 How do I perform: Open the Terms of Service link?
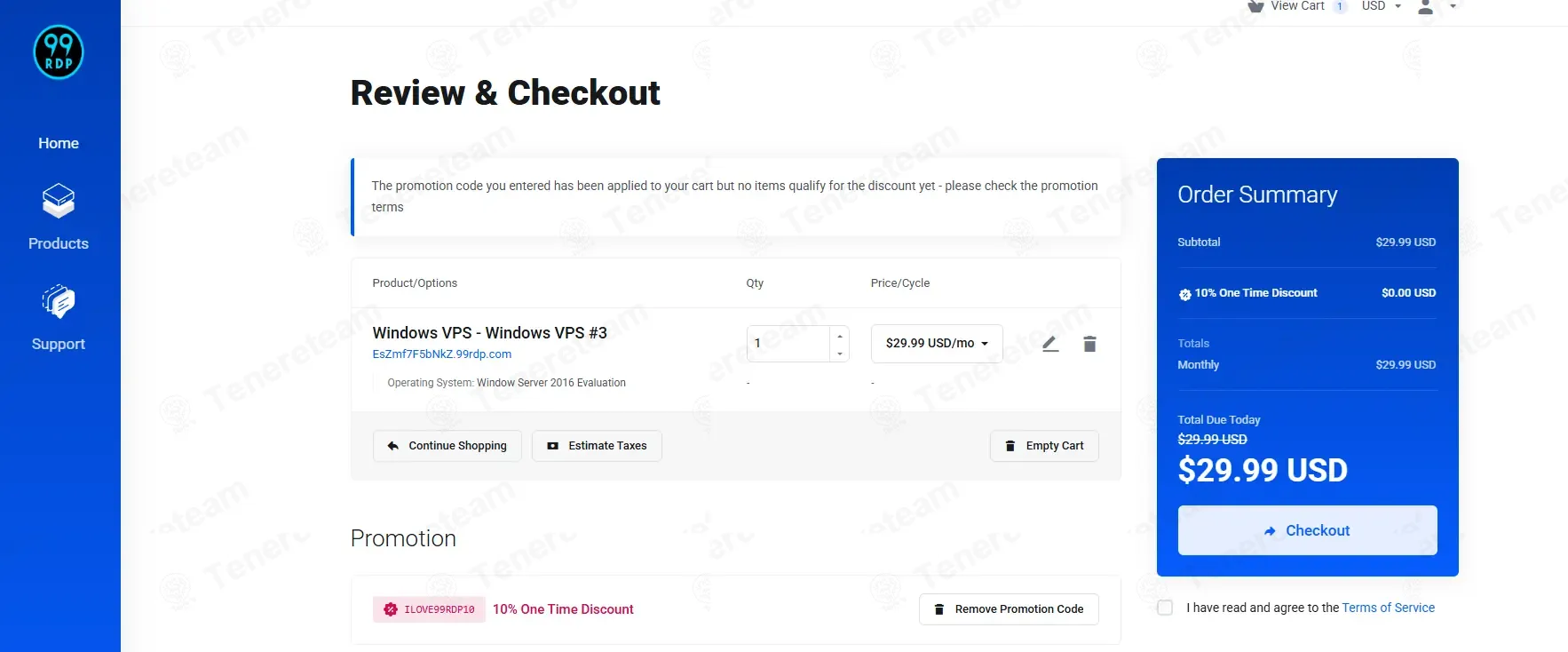click(x=1388, y=608)
